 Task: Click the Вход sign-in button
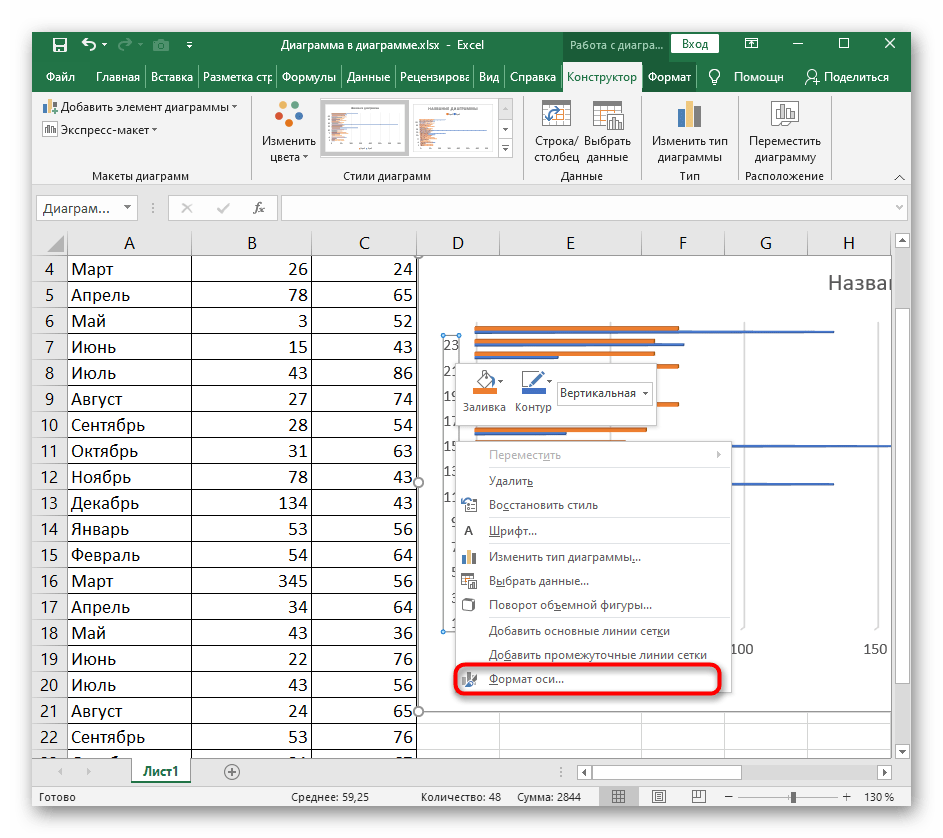[695, 44]
